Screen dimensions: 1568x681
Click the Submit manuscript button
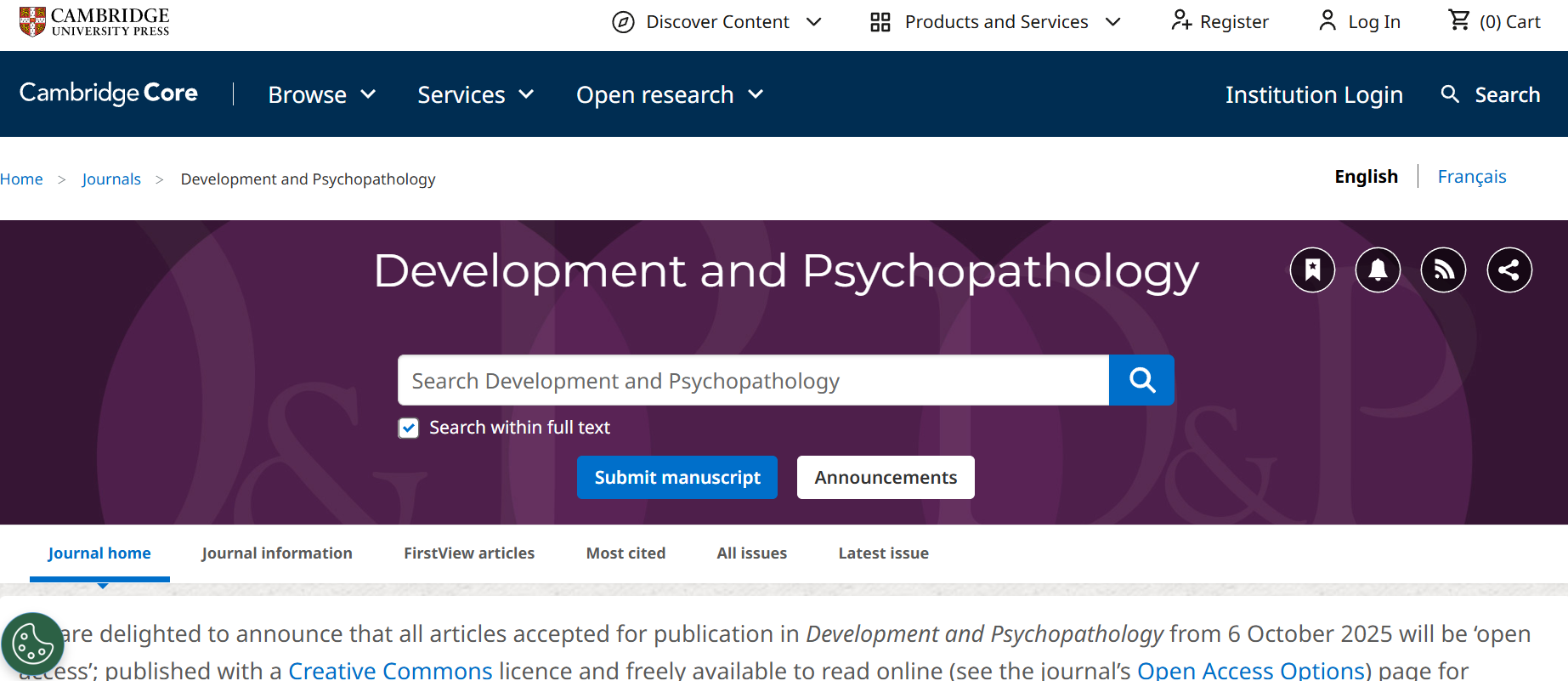tap(676, 478)
